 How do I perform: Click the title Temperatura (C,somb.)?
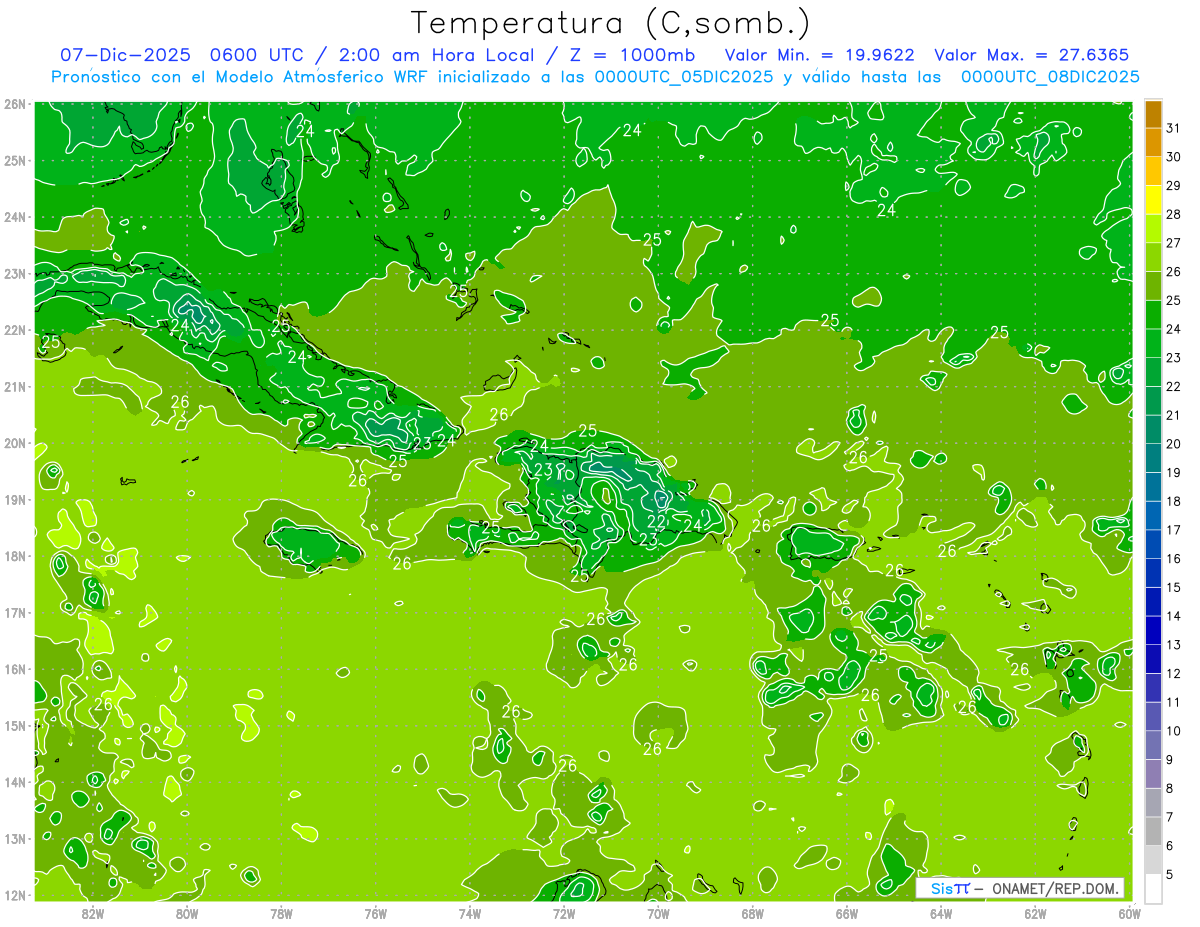tap(611, 23)
